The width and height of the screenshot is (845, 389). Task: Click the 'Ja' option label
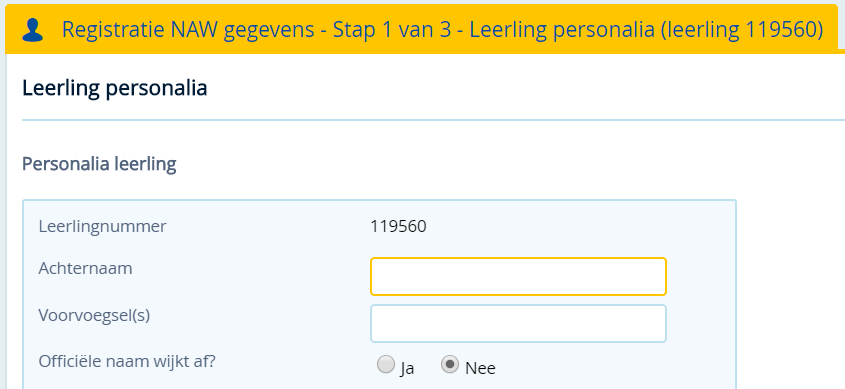pyautogui.click(x=407, y=368)
